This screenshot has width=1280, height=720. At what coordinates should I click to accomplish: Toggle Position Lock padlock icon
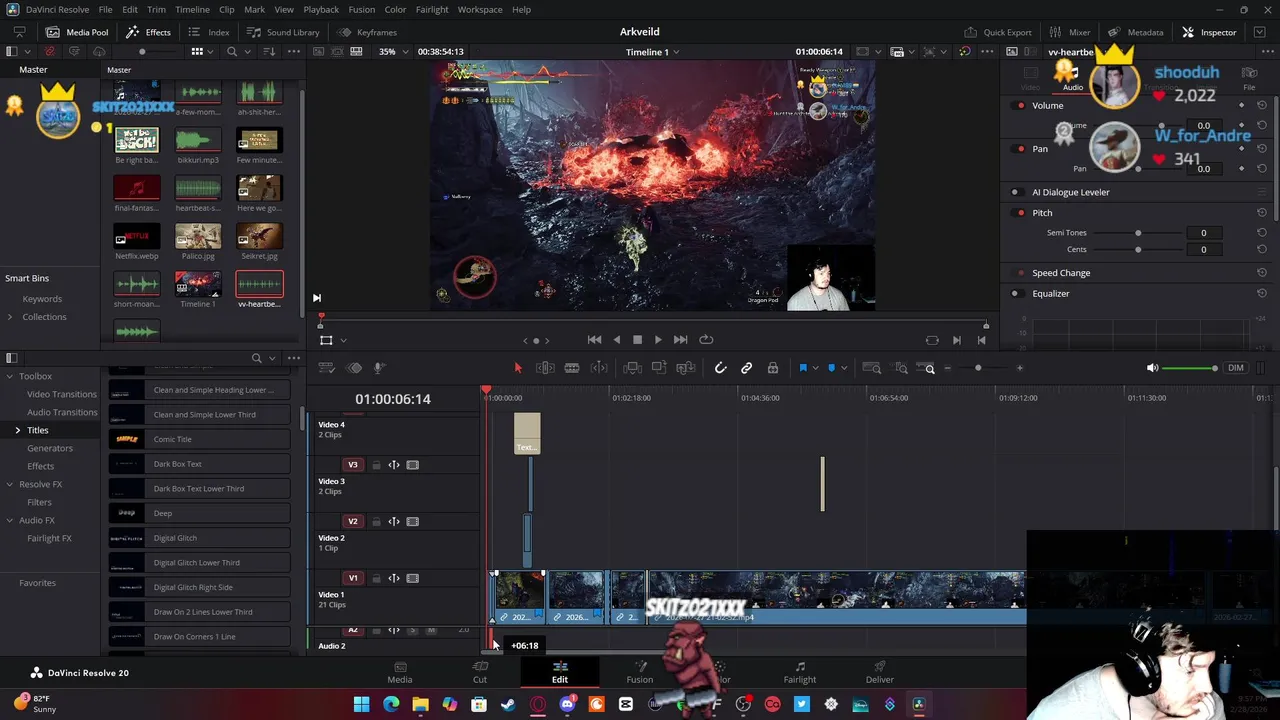[x=772, y=368]
